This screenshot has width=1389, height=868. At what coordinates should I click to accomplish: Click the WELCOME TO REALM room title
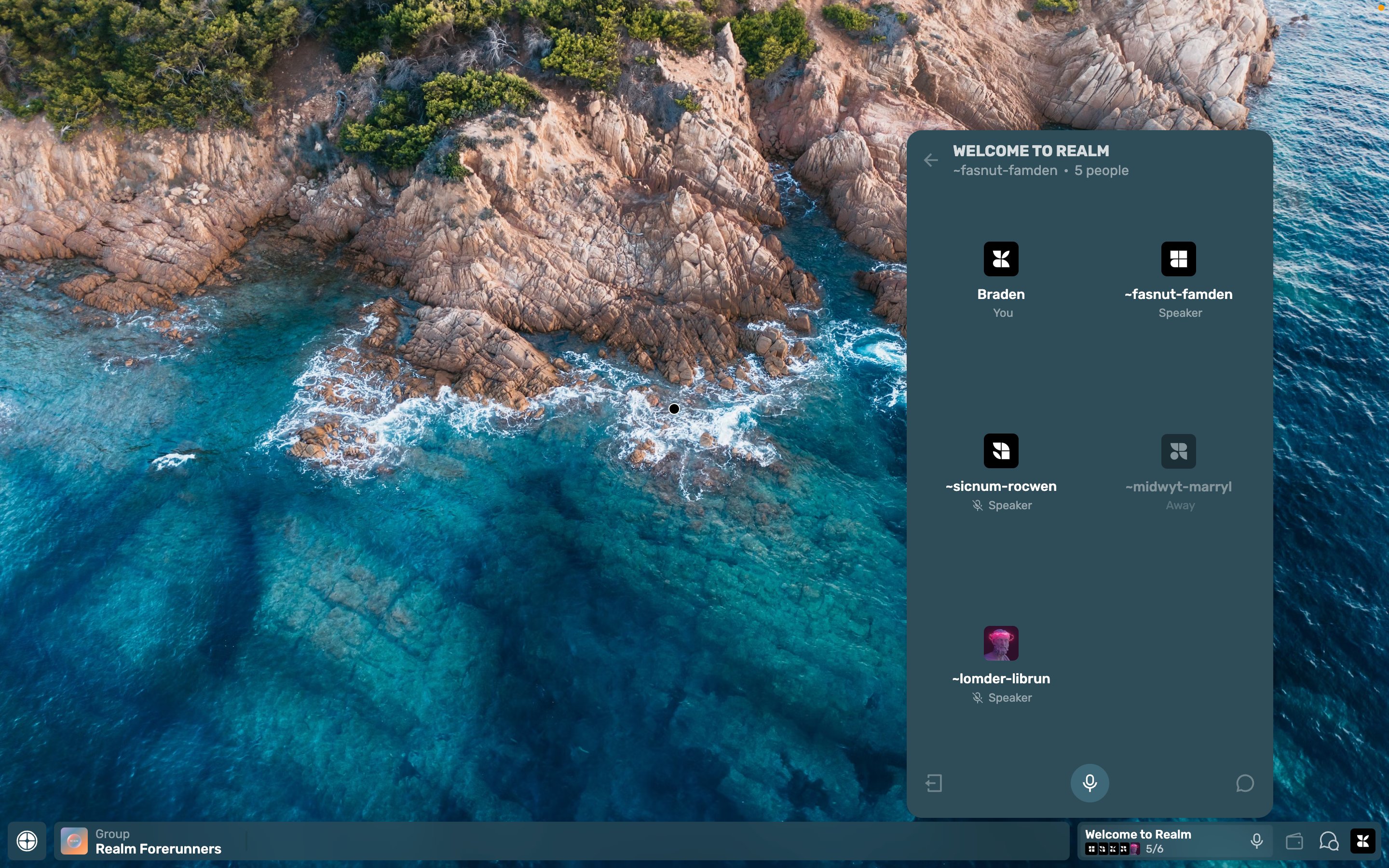1031,151
